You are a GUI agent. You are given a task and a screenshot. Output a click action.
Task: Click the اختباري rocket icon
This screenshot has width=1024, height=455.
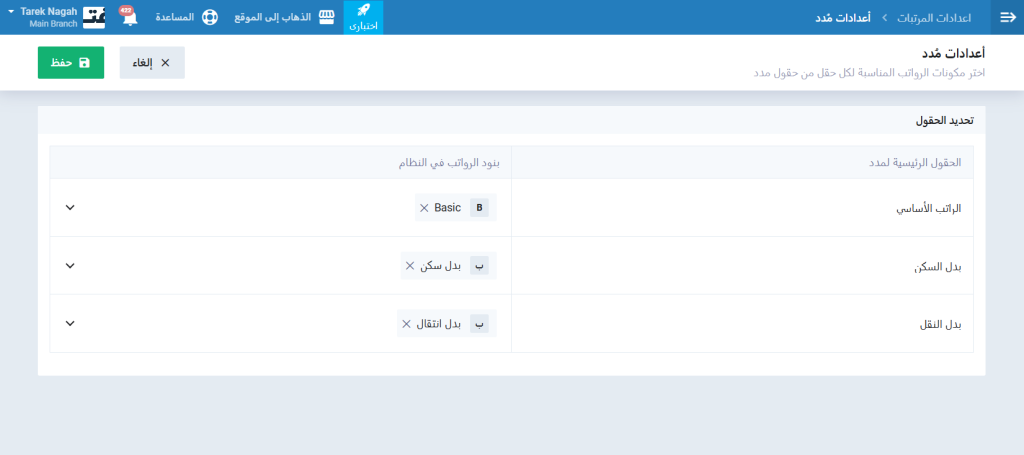(363, 11)
